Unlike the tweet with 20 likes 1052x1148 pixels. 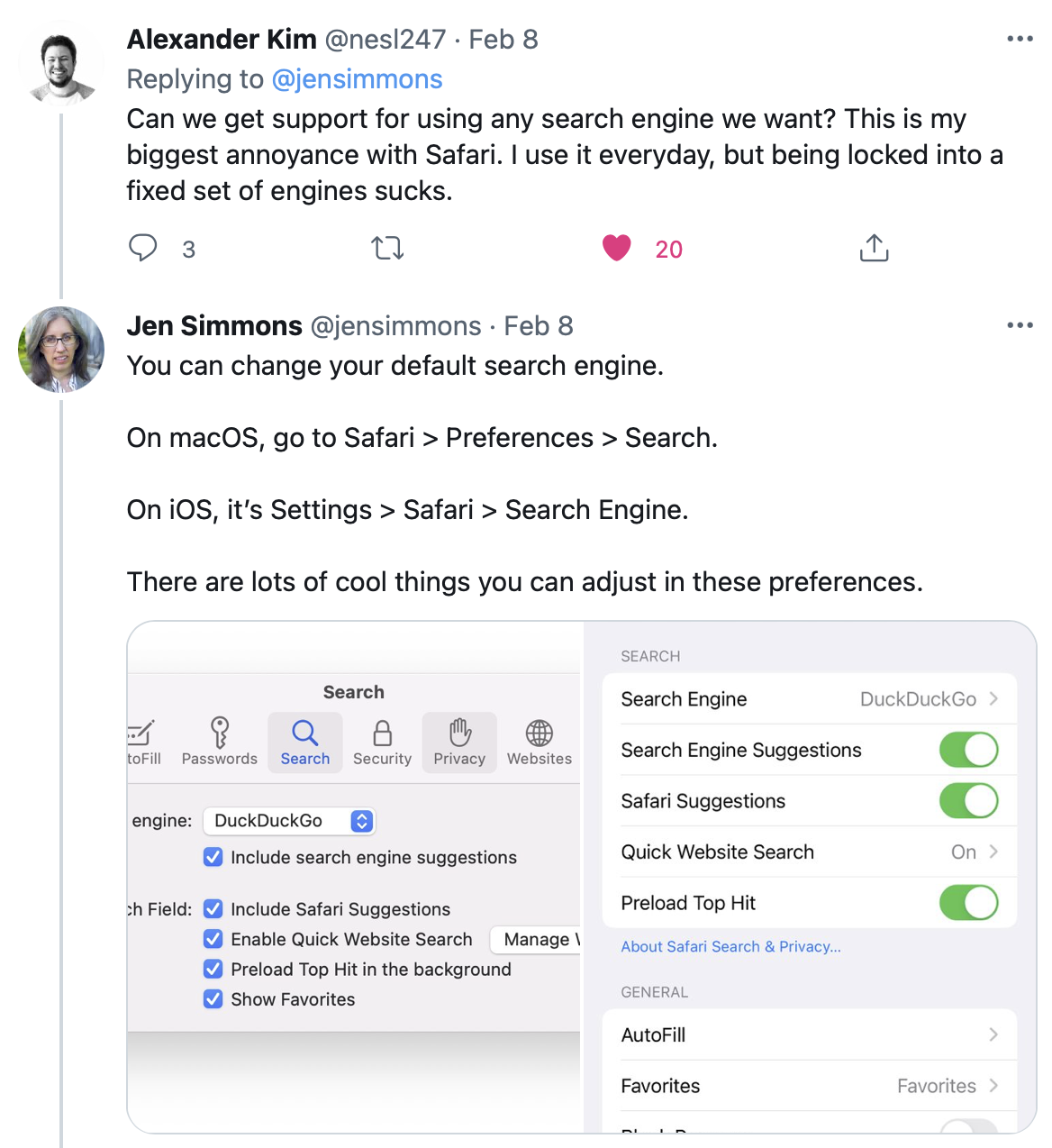tap(617, 248)
